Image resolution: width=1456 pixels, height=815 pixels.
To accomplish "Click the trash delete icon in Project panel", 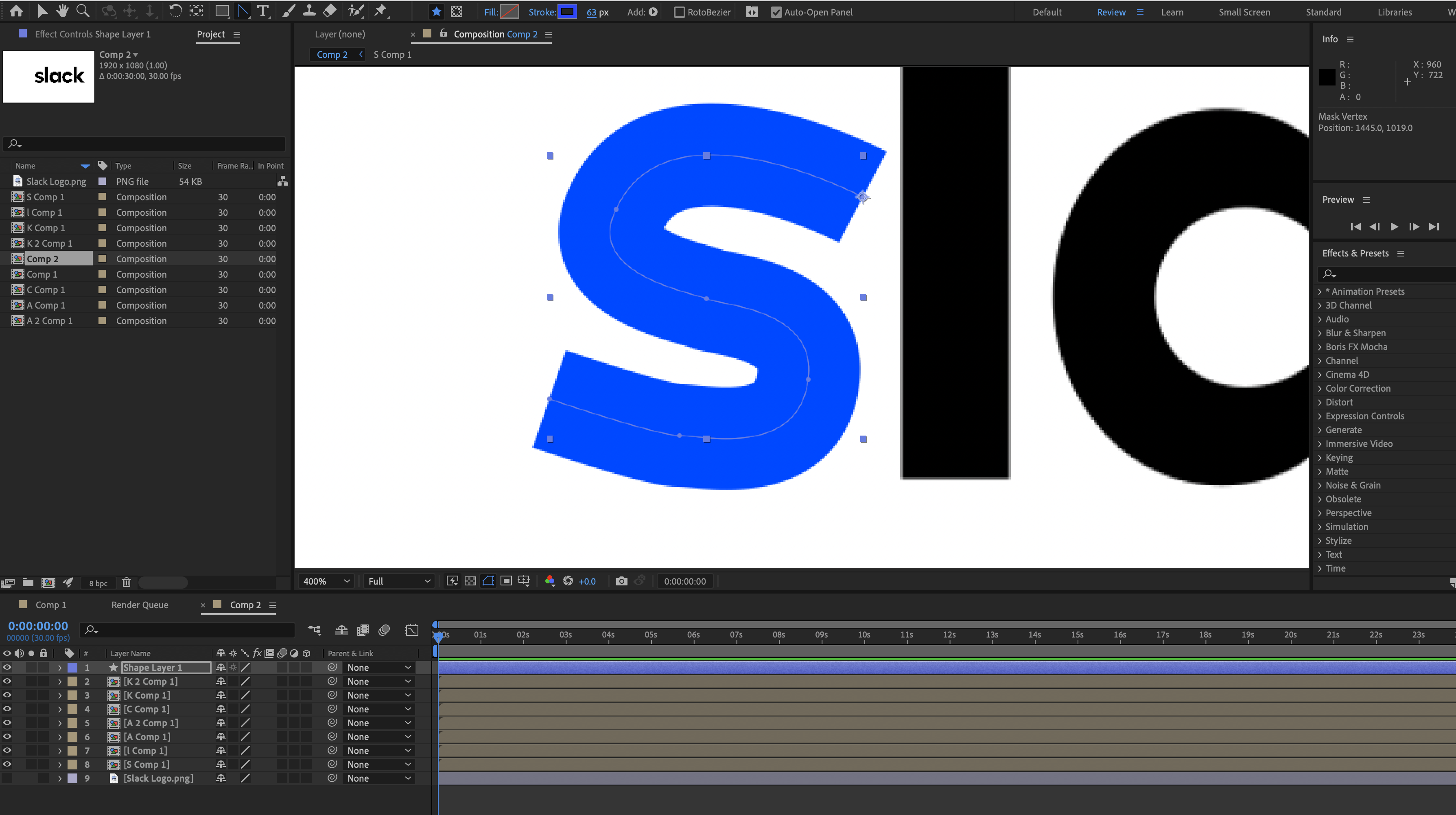I will (127, 583).
